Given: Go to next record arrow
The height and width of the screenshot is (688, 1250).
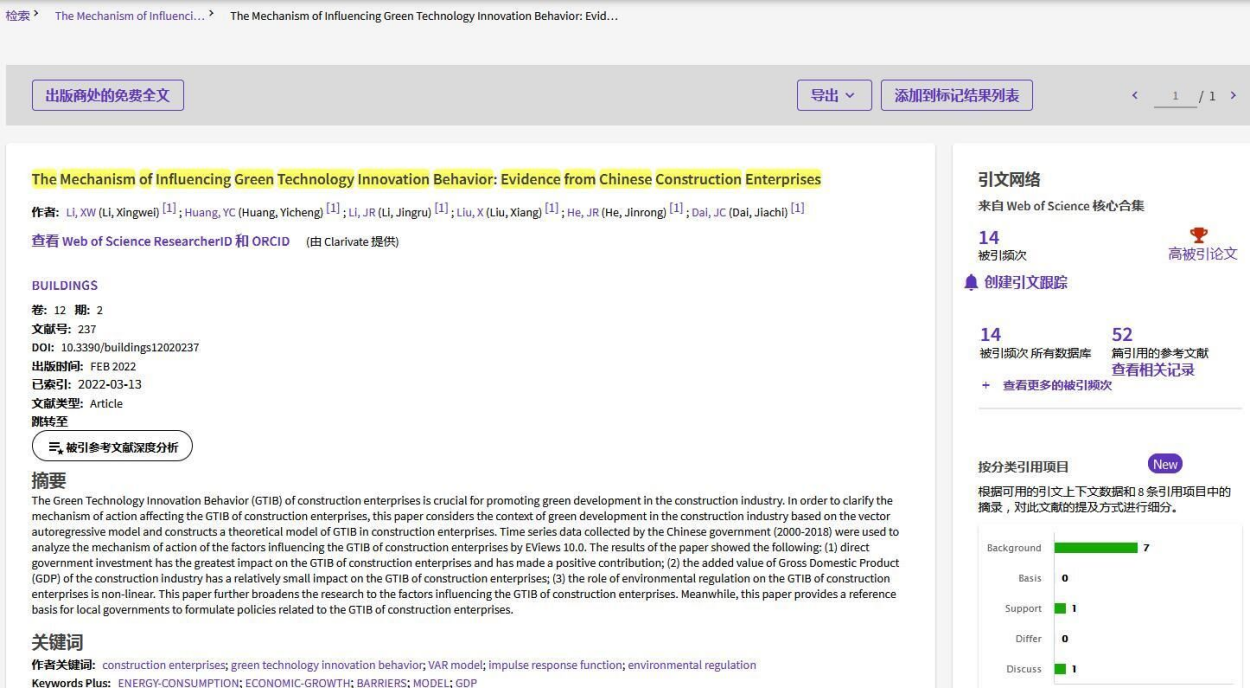Looking at the screenshot, I should (1233, 96).
